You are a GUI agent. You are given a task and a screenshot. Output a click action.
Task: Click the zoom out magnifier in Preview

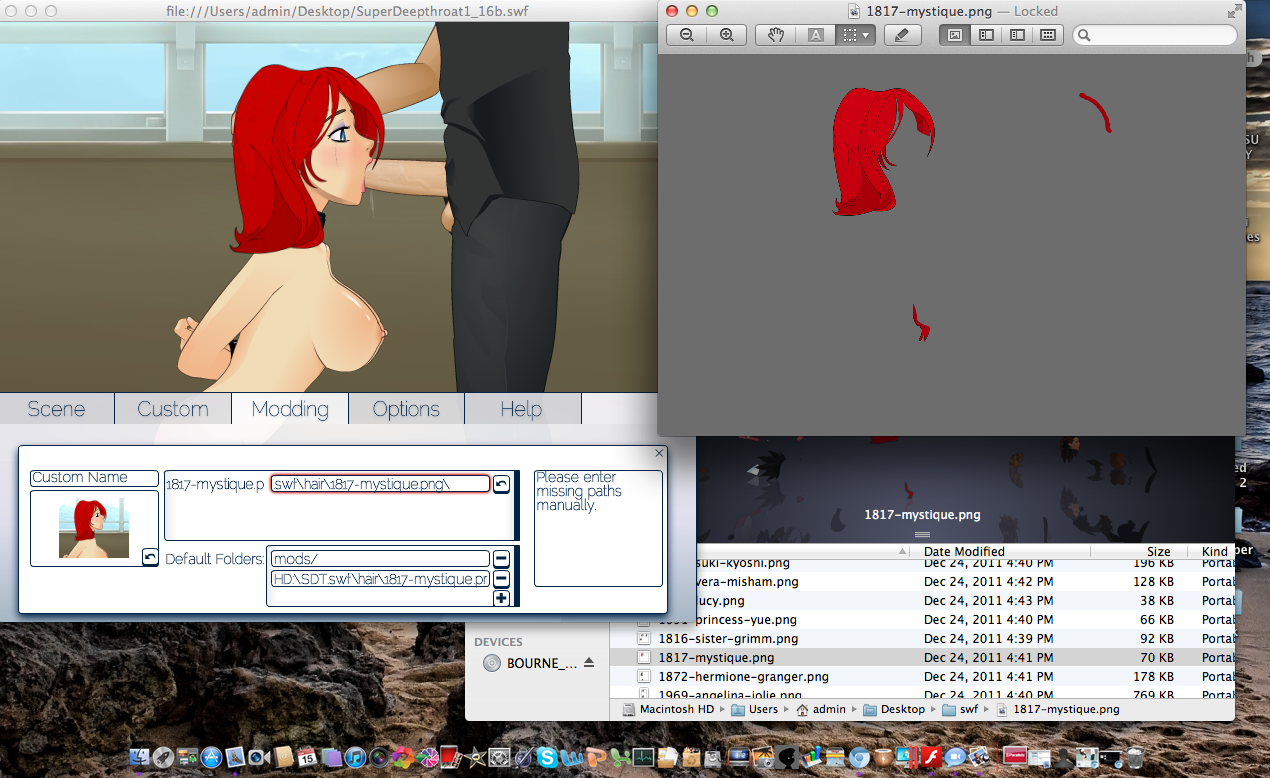[687, 35]
